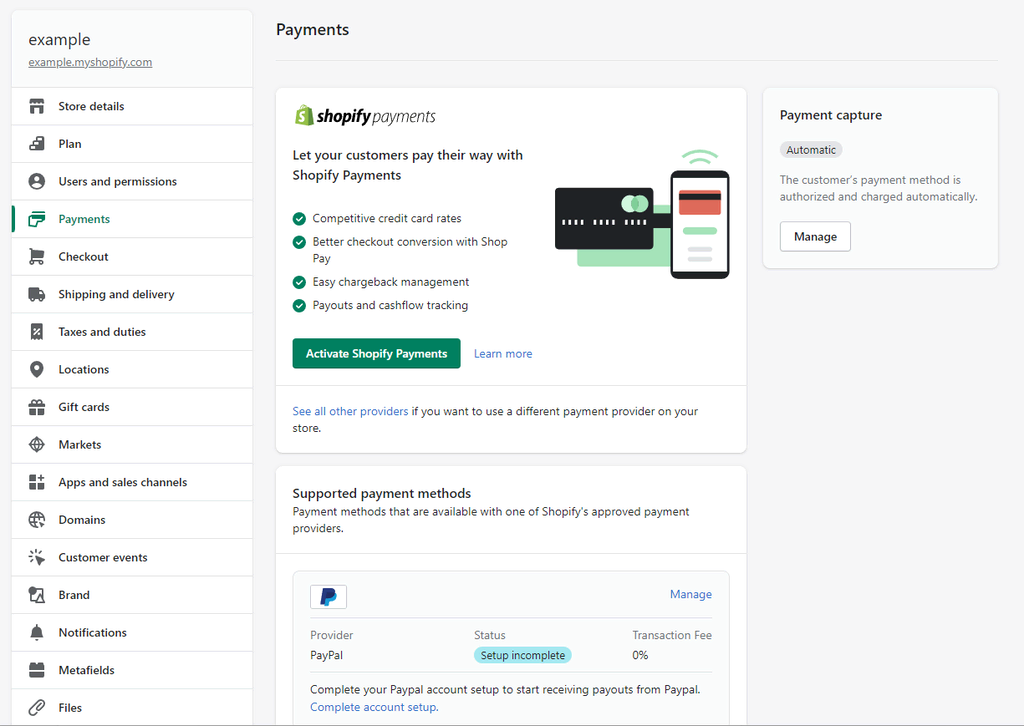Click the Shipping and delivery truck icon

click(x=37, y=294)
